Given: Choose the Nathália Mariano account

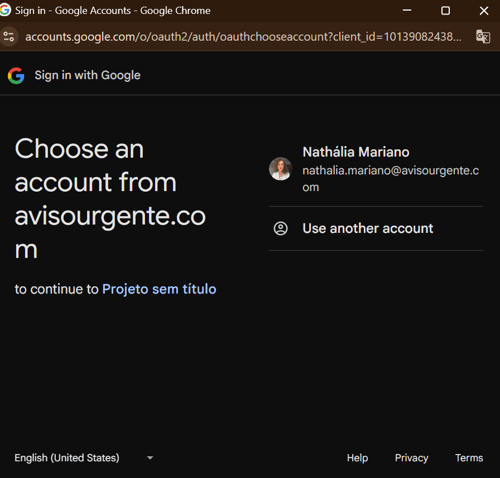Looking at the screenshot, I should point(376,169).
